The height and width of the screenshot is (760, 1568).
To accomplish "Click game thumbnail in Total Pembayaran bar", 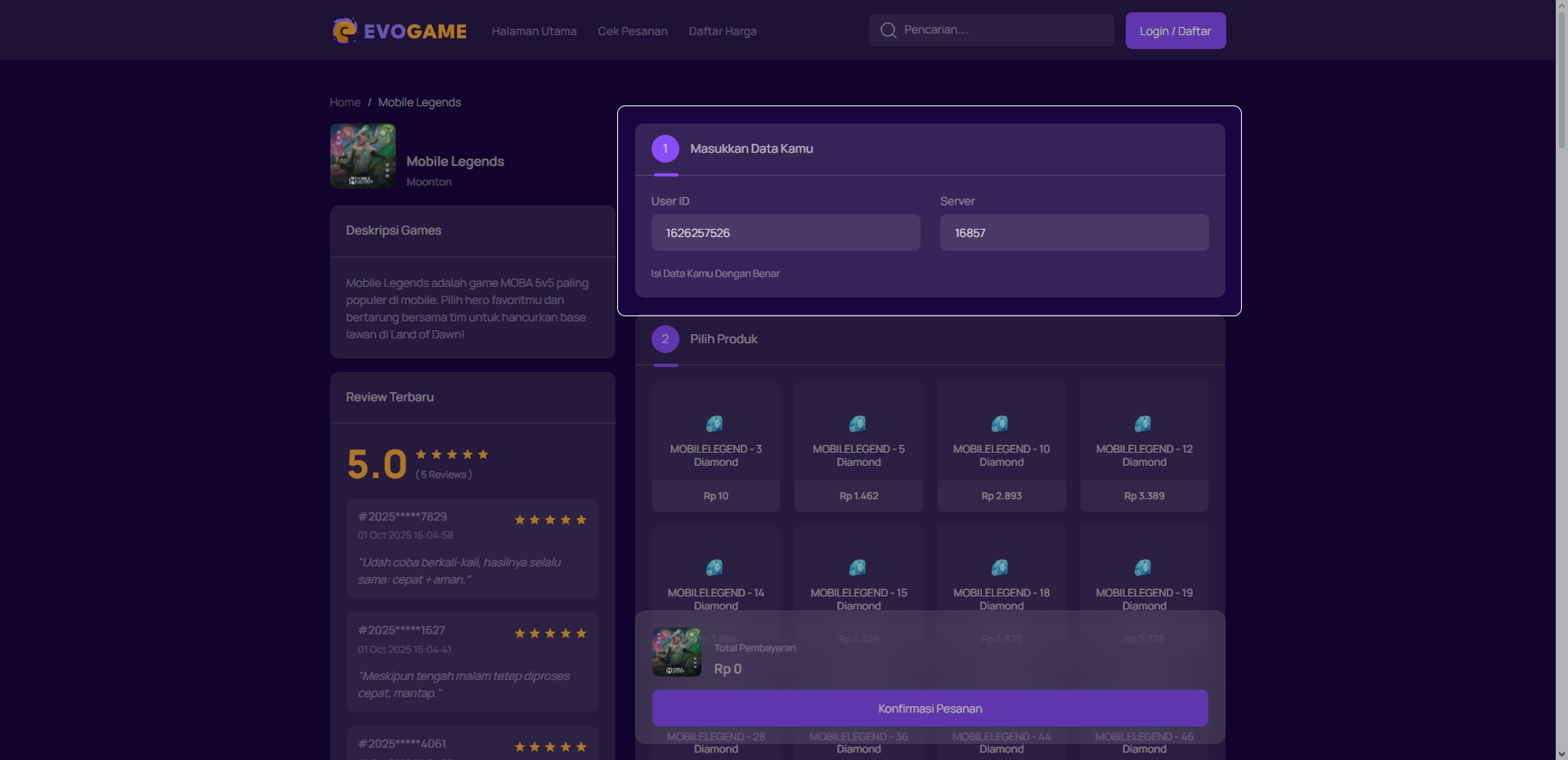I will click(677, 652).
